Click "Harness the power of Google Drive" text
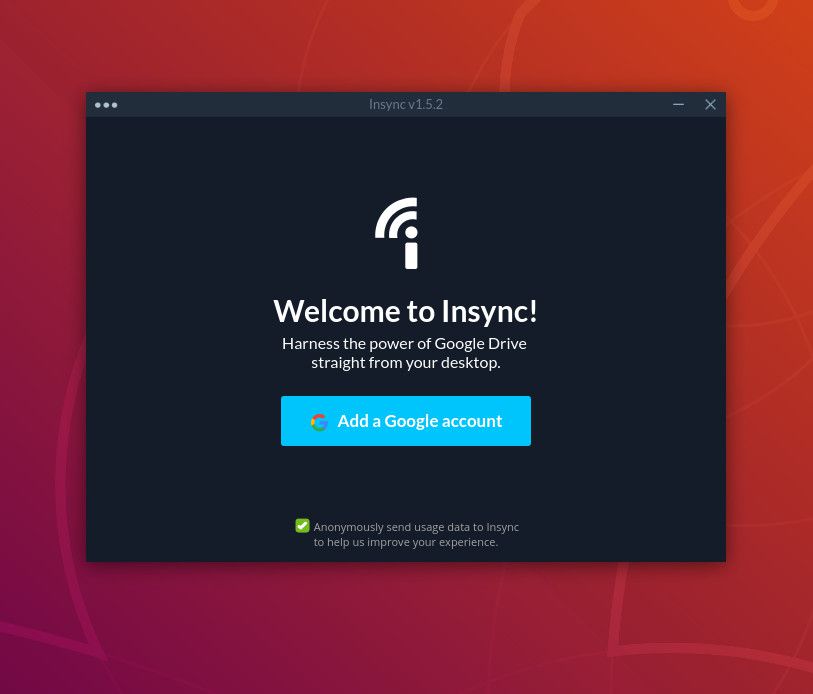The width and height of the screenshot is (813, 694). (404, 343)
